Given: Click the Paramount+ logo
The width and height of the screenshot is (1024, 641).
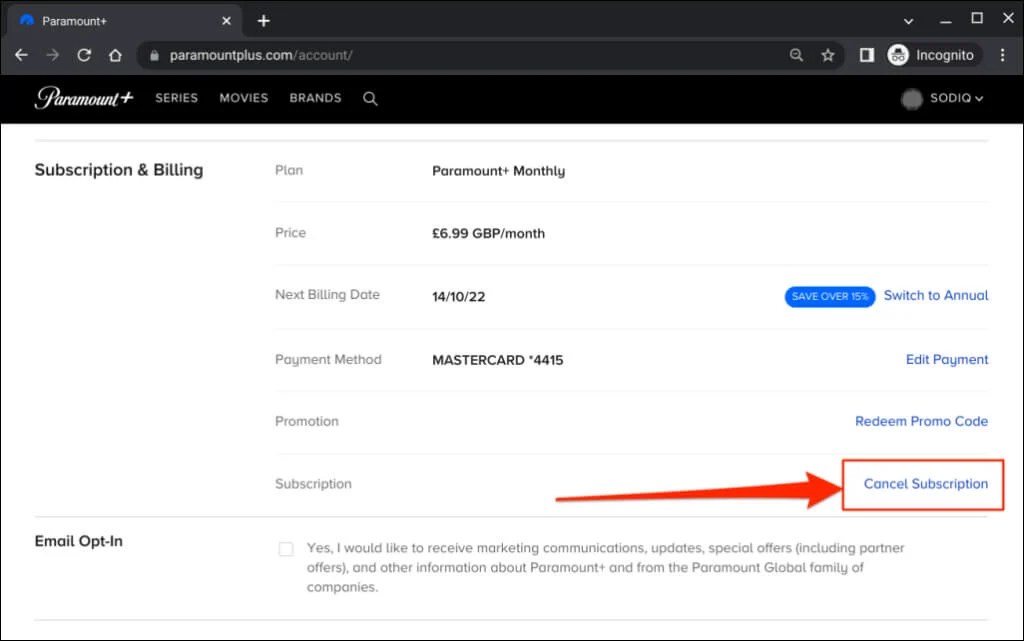Looking at the screenshot, I should click(x=83, y=98).
